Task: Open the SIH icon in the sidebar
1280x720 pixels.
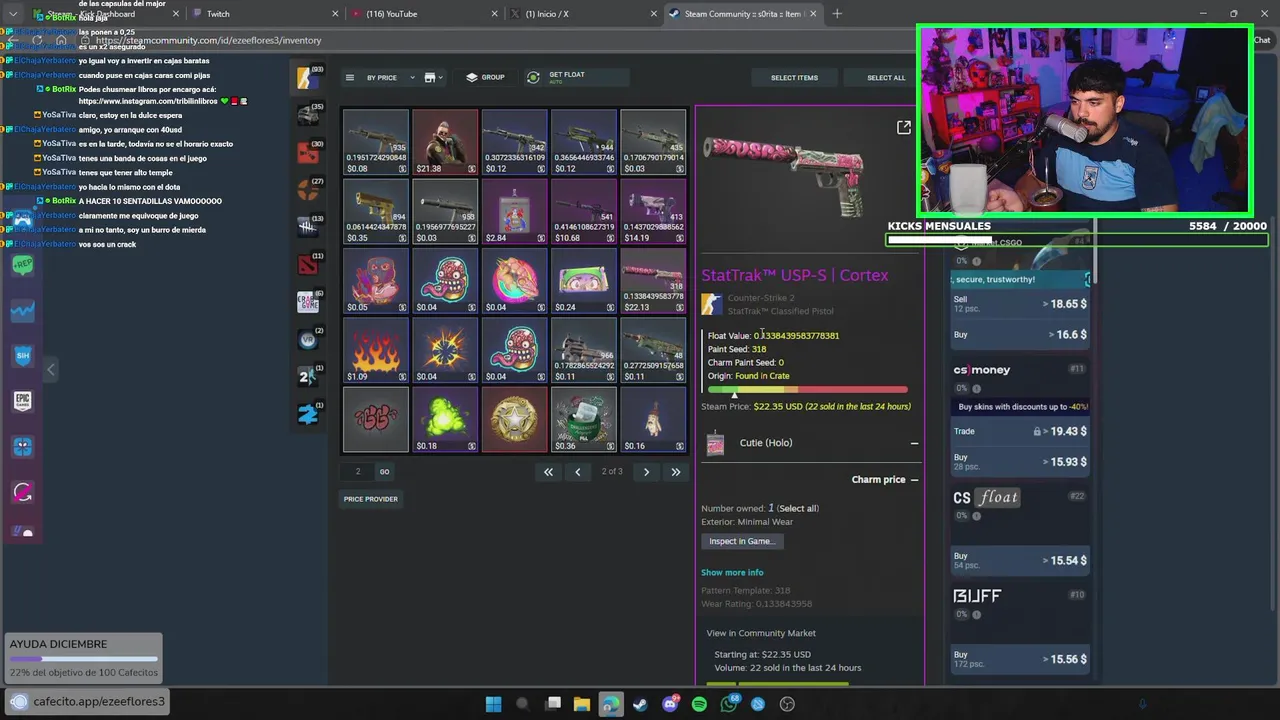Action: 22,356
